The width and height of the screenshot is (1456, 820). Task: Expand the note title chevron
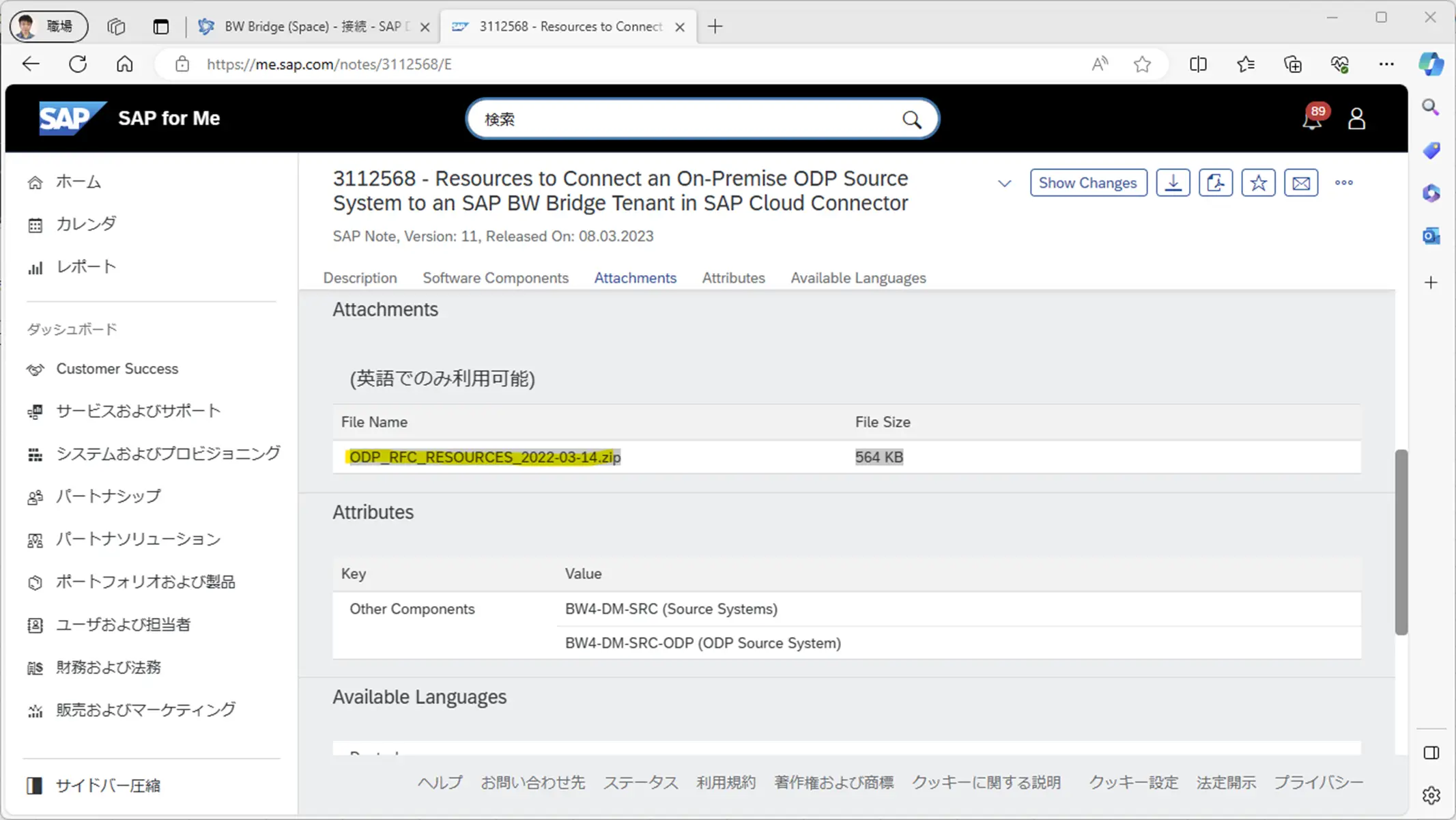tap(1004, 184)
